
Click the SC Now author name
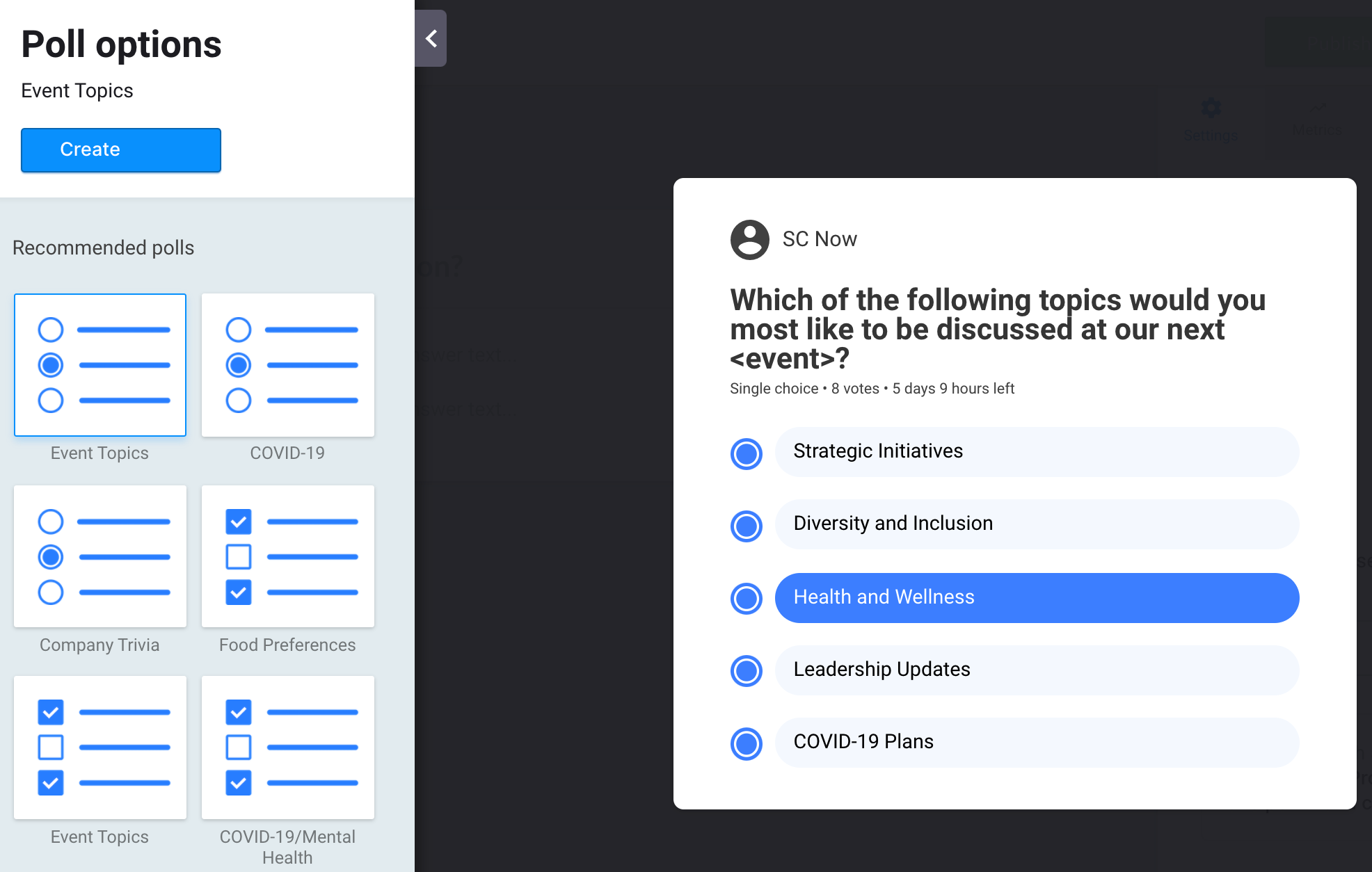(820, 239)
